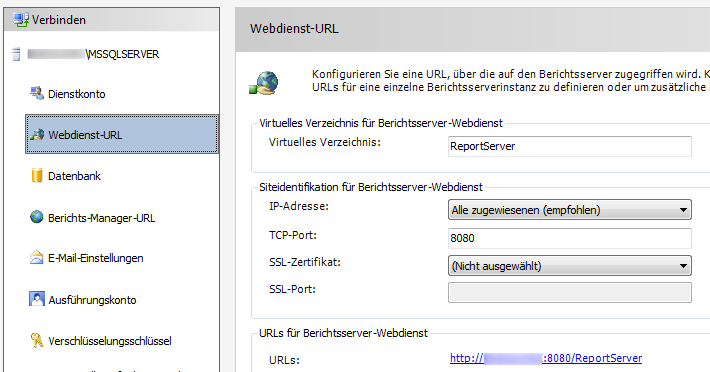Image resolution: width=710 pixels, height=372 pixels.
Task: Open the Dienstkonto page
Action: coord(77,94)
